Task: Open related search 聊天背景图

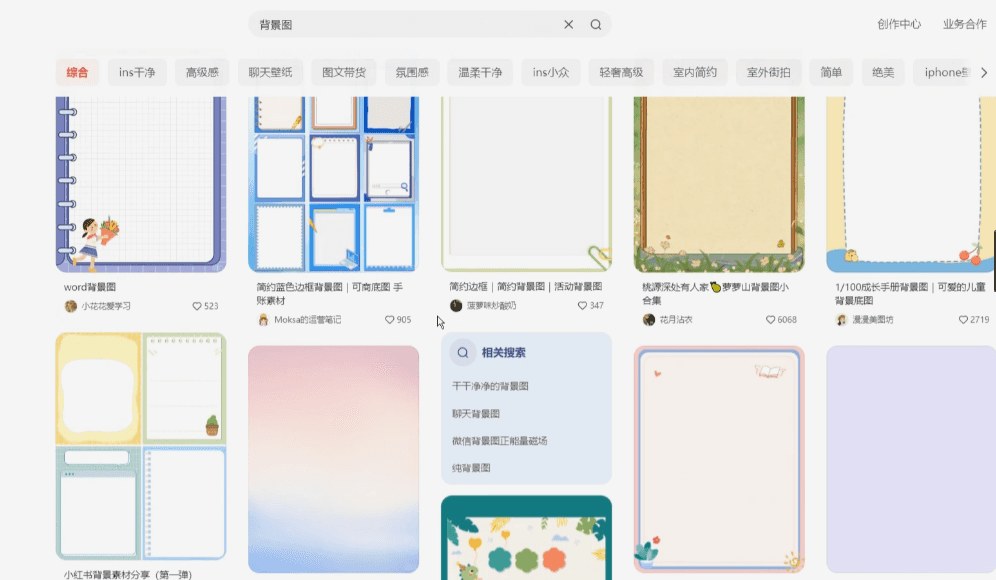Action: pyautogui.click(x=476, y=414)
